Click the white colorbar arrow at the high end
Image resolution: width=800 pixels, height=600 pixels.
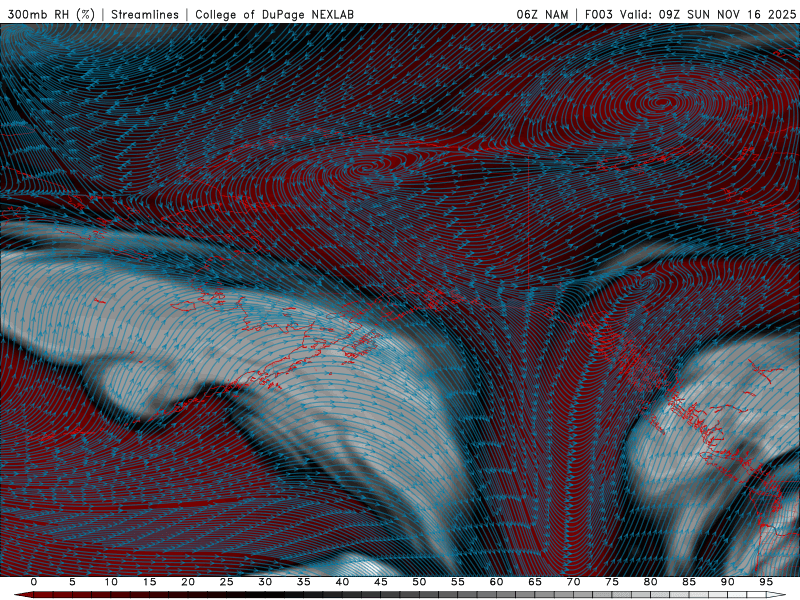coord(776,595)
